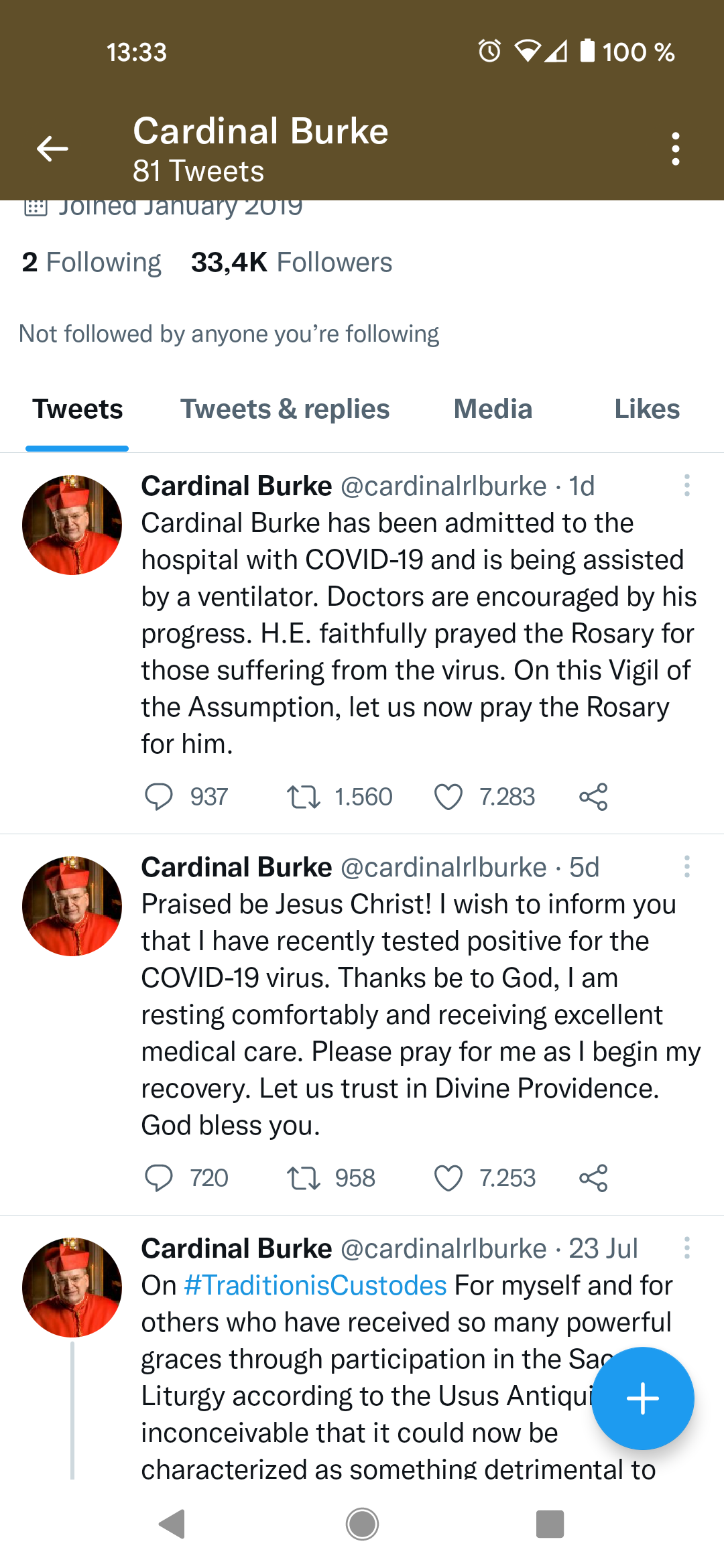View the 2 Following list
Viewport: 724px width, 1568px height.
coord(92,263)
